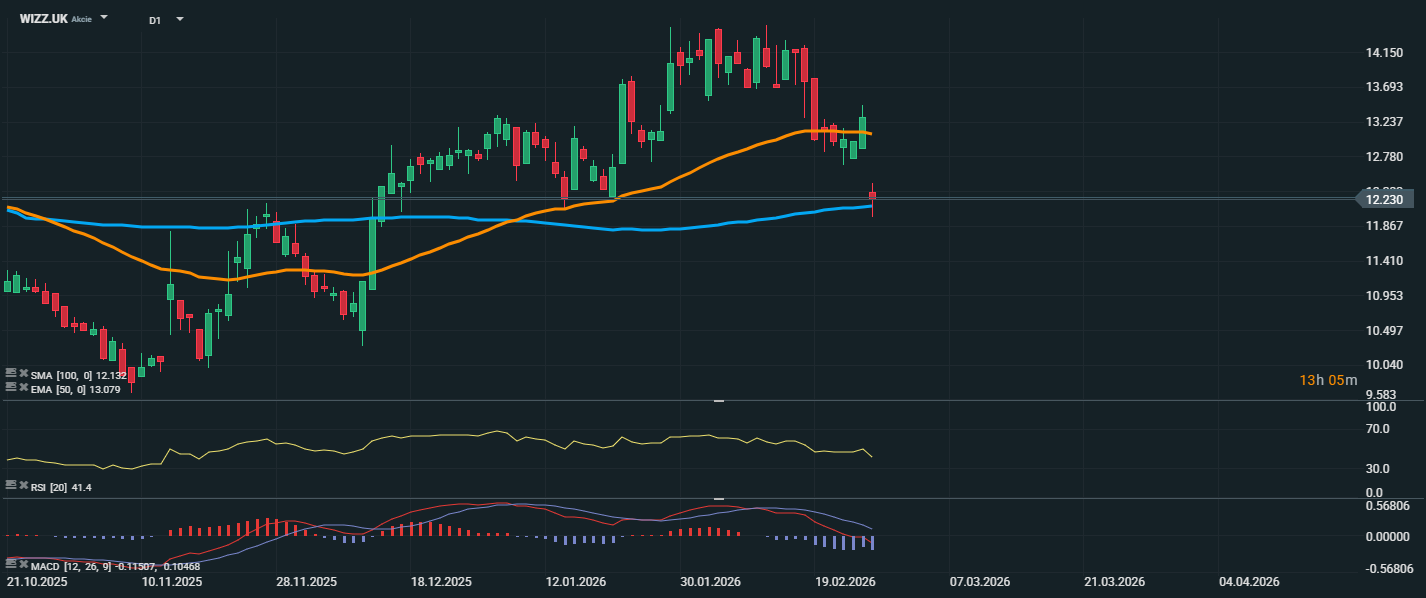The height and width of the screenshot is (598, 1426).
Task: Open the D1 timeframe dropdown arrow
Action: click(180, 19)
